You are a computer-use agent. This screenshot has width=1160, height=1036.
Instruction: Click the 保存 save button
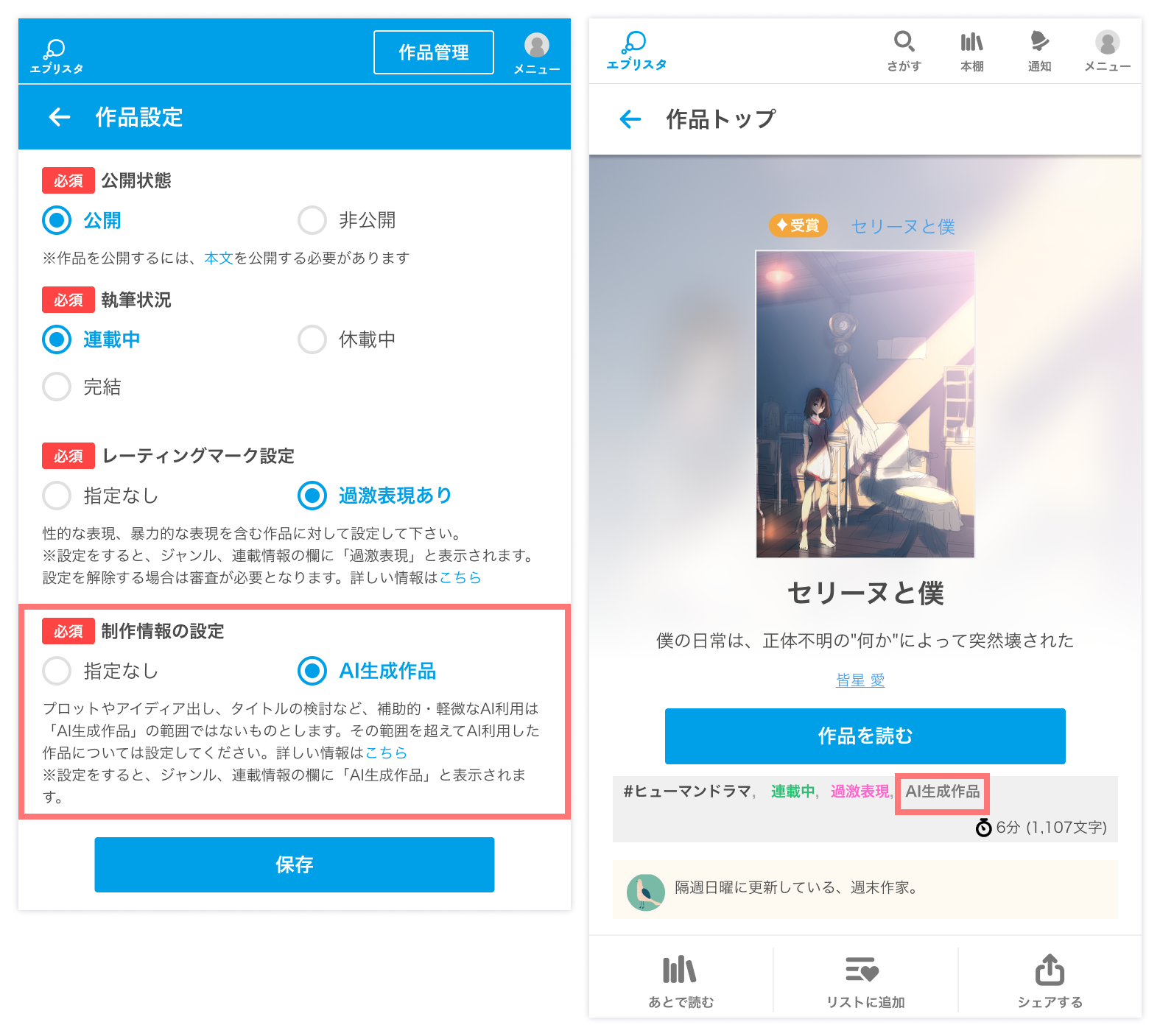(x=295, y=864)
